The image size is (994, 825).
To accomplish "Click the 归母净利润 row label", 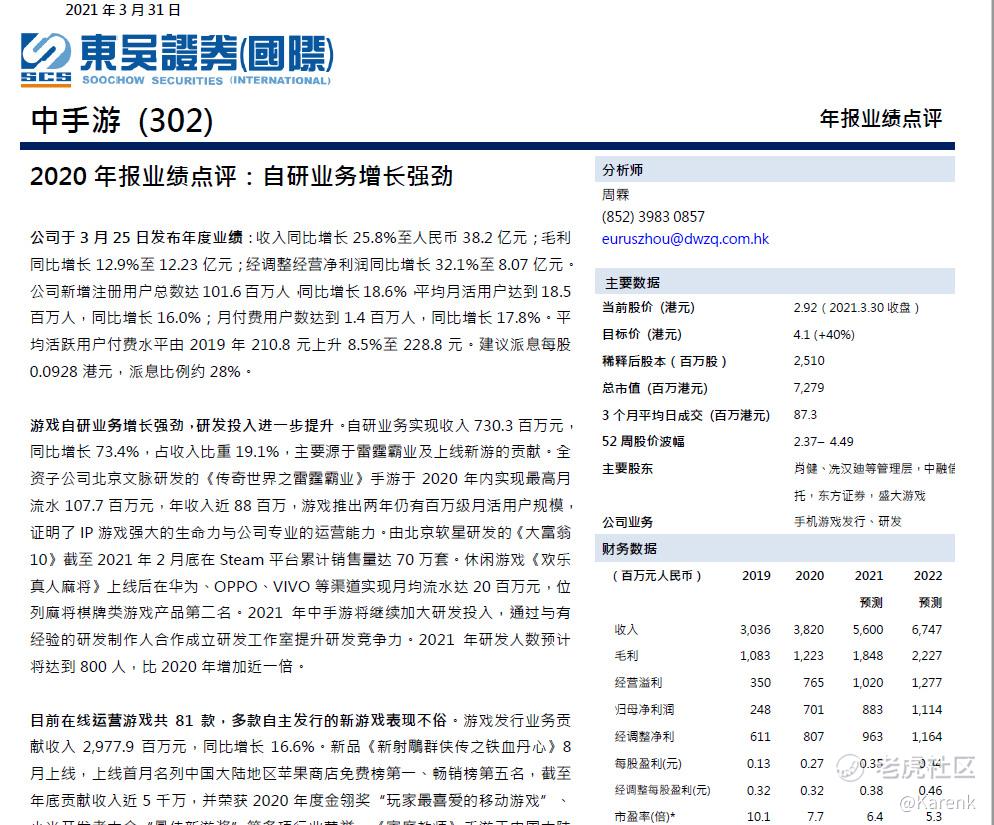I will pos(644,710).
